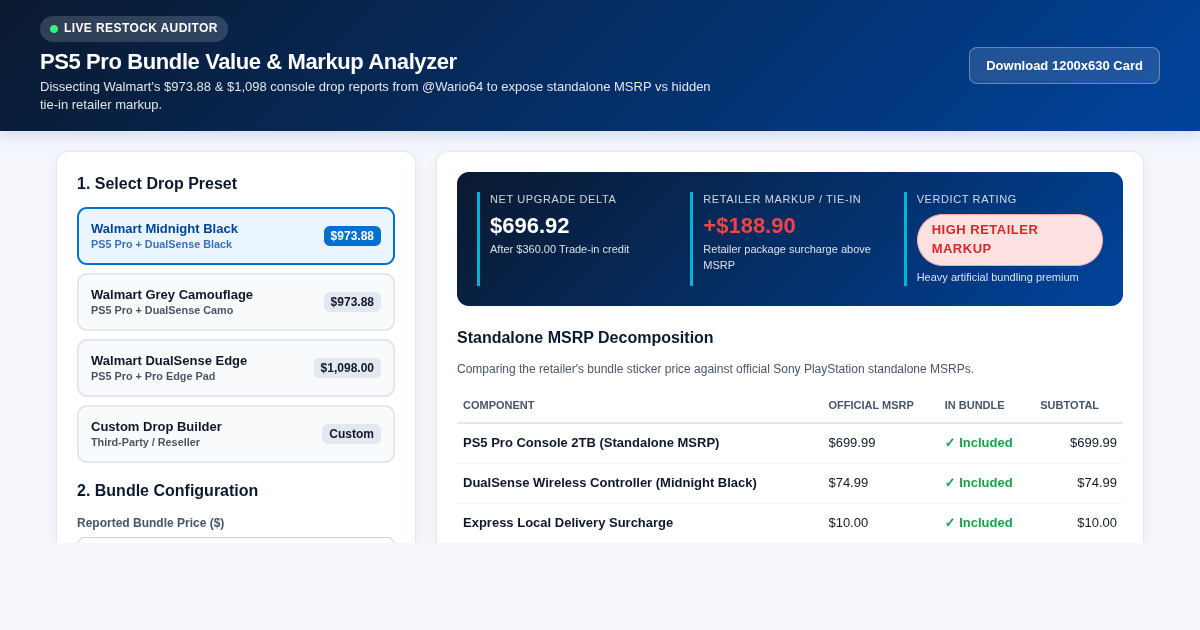This screenshot has height=630, width=1200.
Task: Click the 2. Bundle Configuration heading
Action: click(x=167, y=491)
